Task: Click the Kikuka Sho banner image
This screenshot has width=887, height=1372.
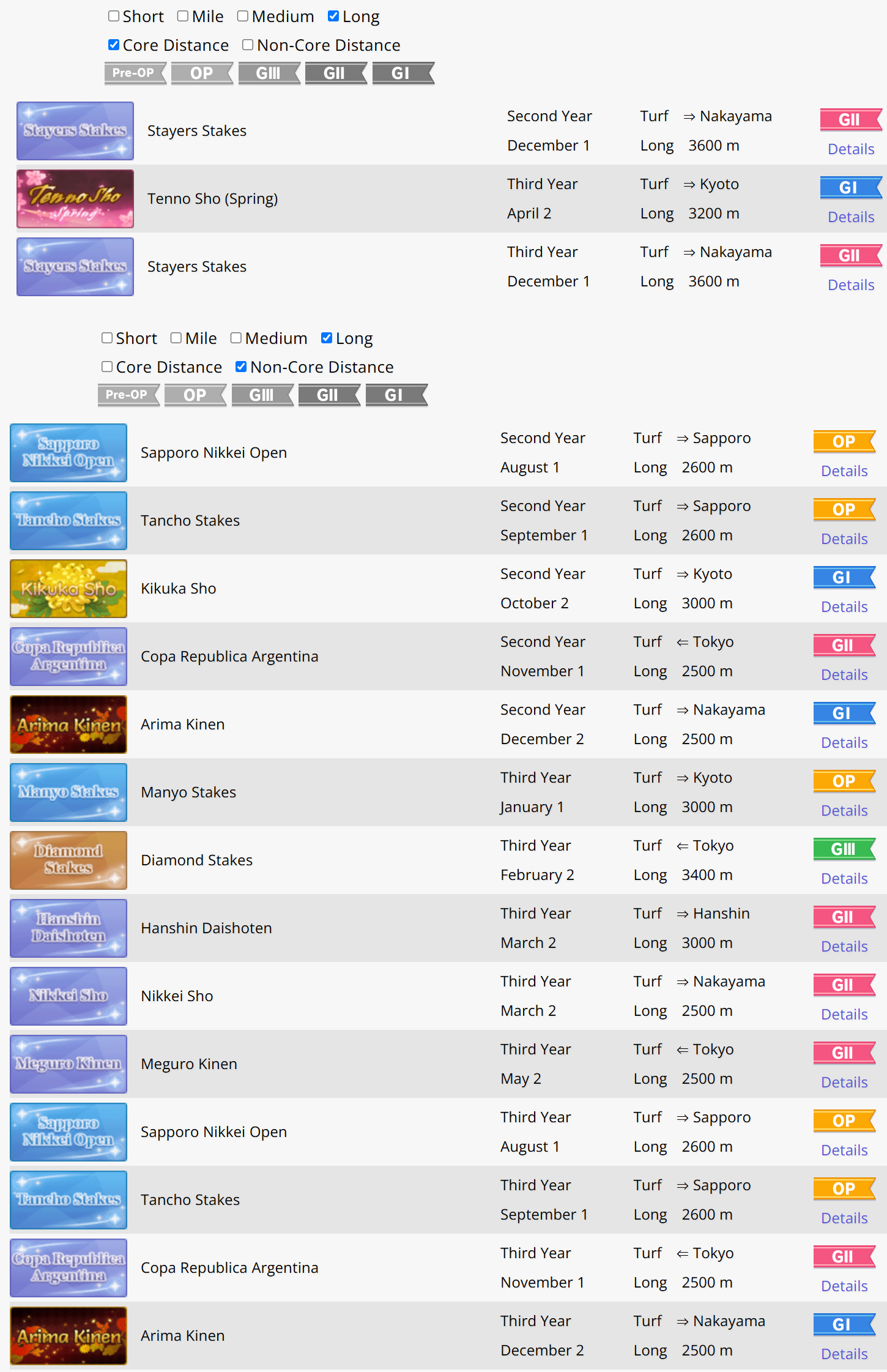Action: 69,589
